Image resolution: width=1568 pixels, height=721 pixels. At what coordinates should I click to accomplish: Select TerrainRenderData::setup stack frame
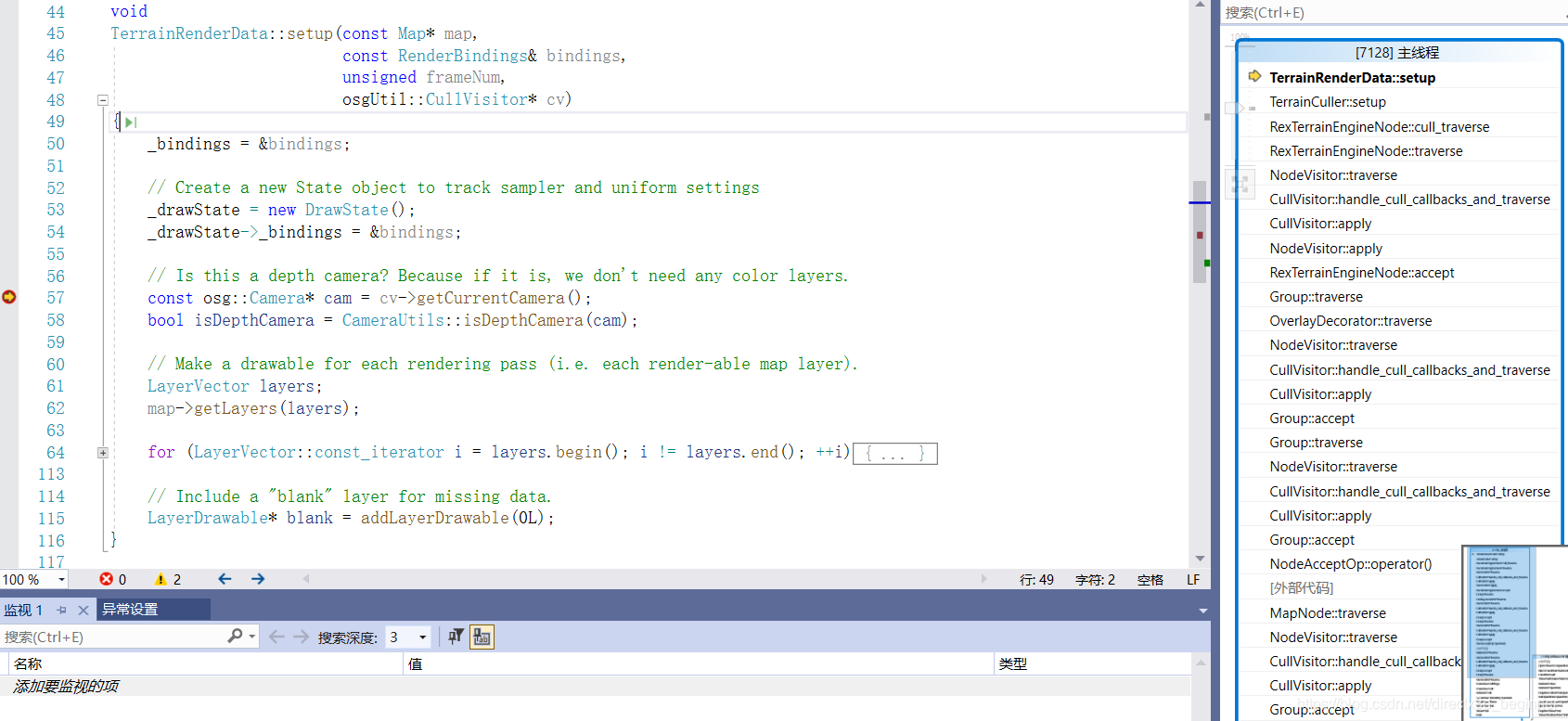click(x=1352, y=77)
